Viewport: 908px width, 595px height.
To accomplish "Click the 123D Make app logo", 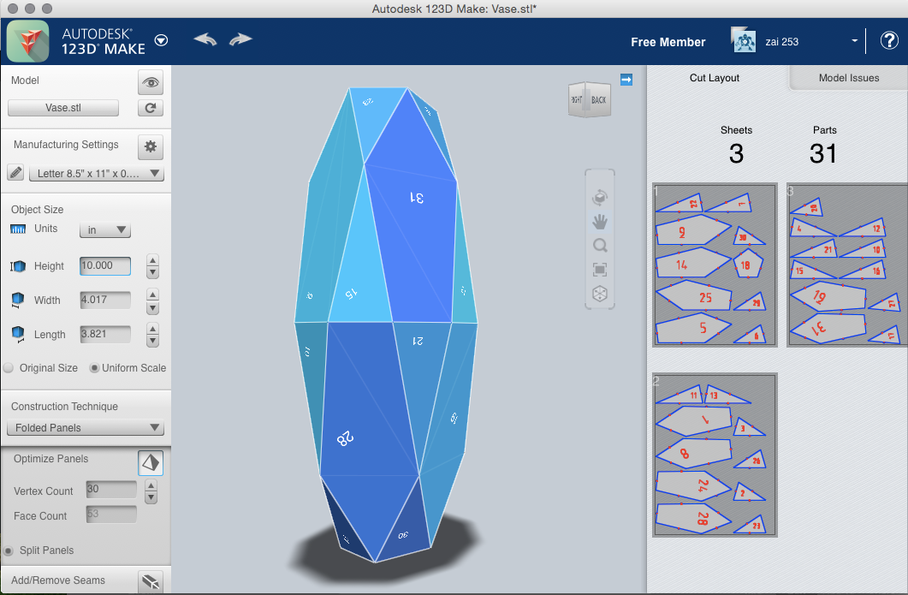I will click(x=27, y=41).
